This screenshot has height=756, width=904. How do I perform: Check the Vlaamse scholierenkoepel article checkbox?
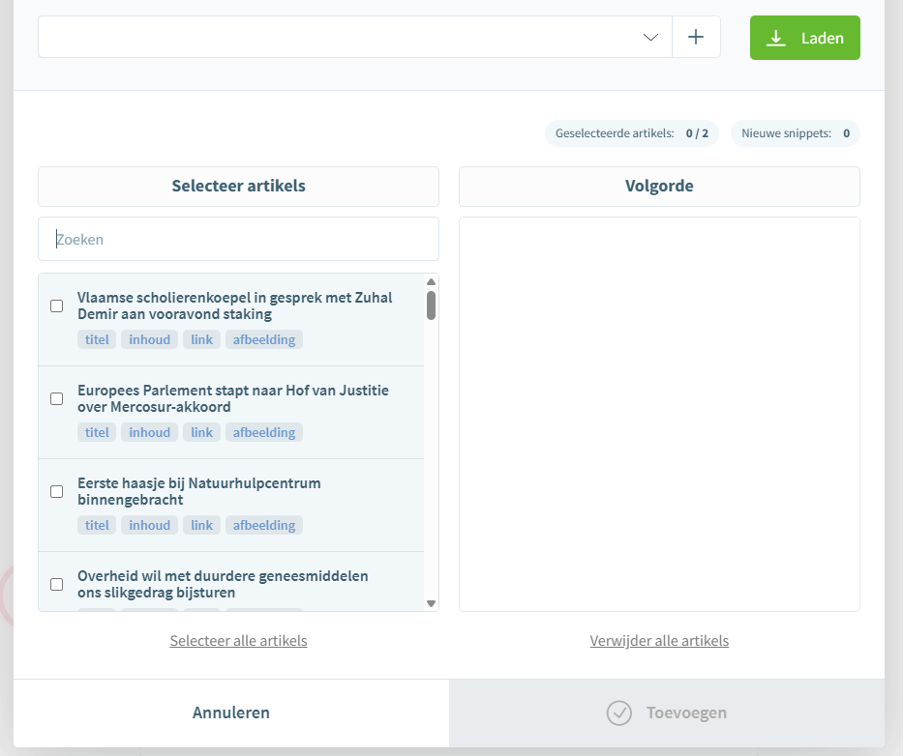(57, 306)
